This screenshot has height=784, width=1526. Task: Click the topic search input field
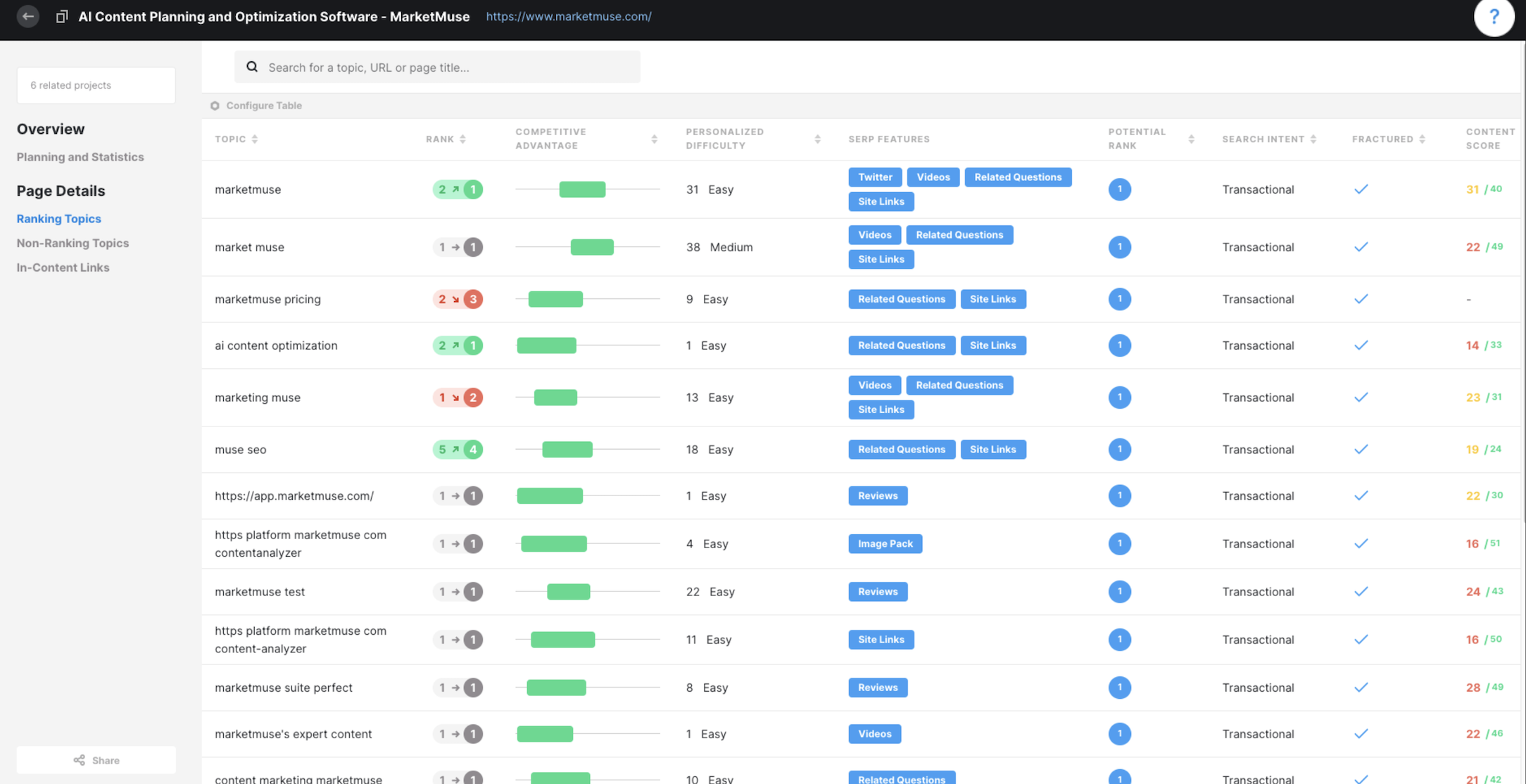point(436,67)
